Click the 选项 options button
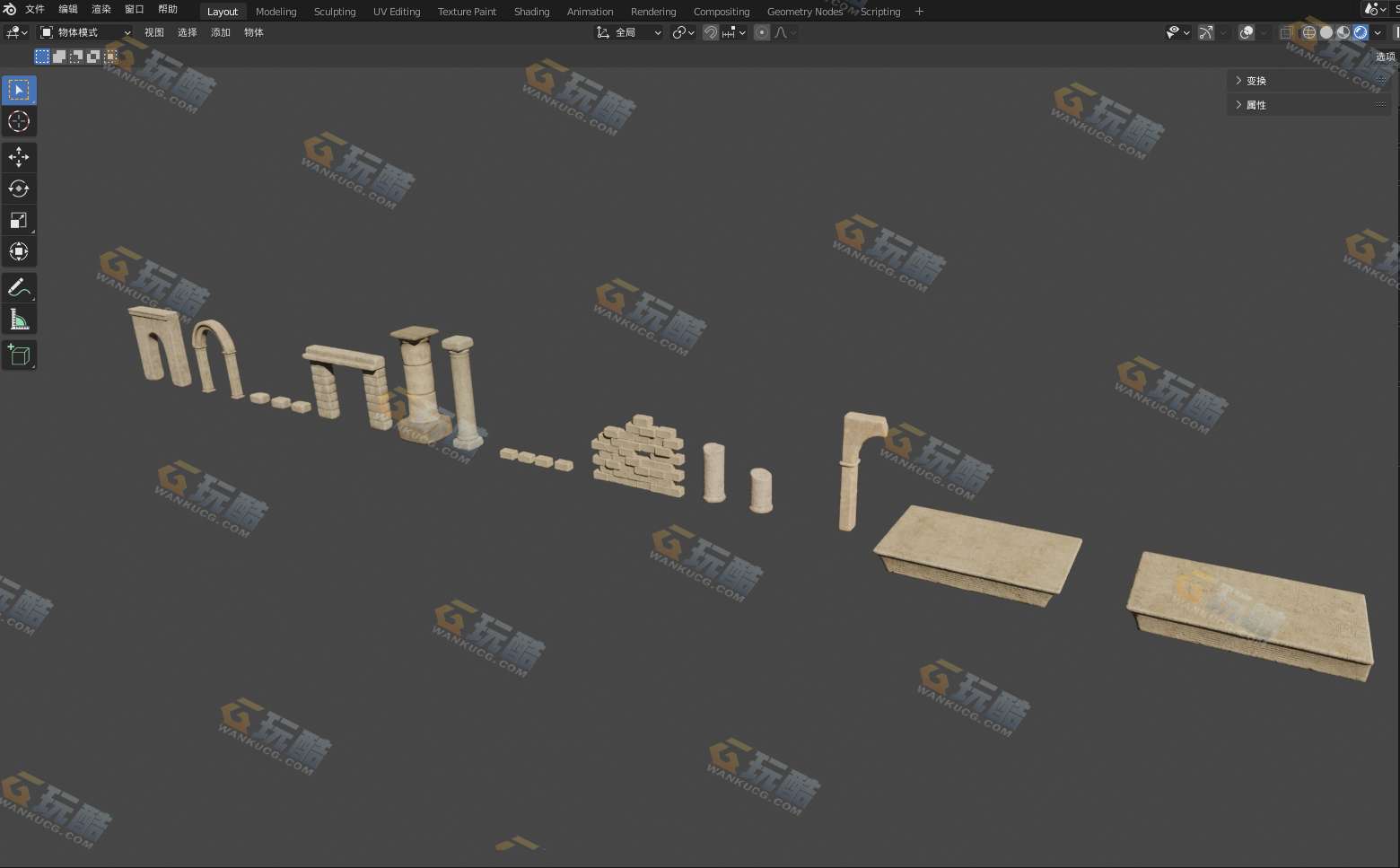This screenshot has height=868, width=1400. click(1386, 57)
